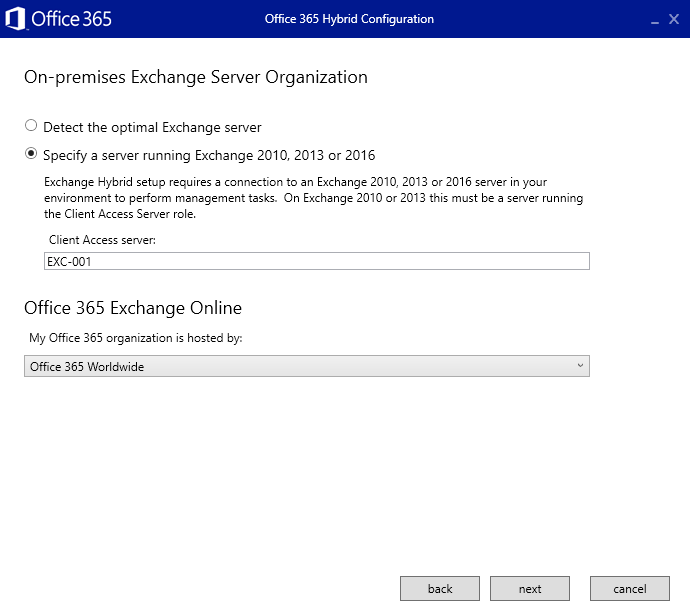Click the Office 365 brand text
Screen dimensions: 690x609
tap(72, 19)
